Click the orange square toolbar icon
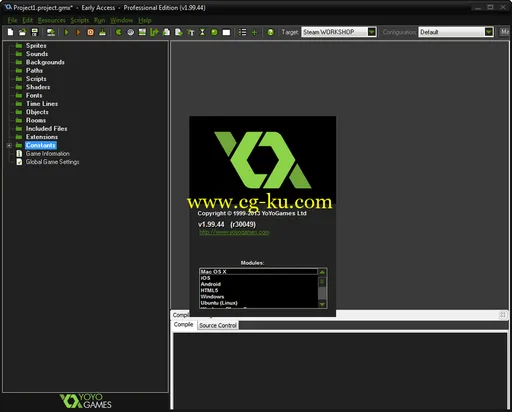Viewport: 512px width, 412px height. tap(90, 32)
